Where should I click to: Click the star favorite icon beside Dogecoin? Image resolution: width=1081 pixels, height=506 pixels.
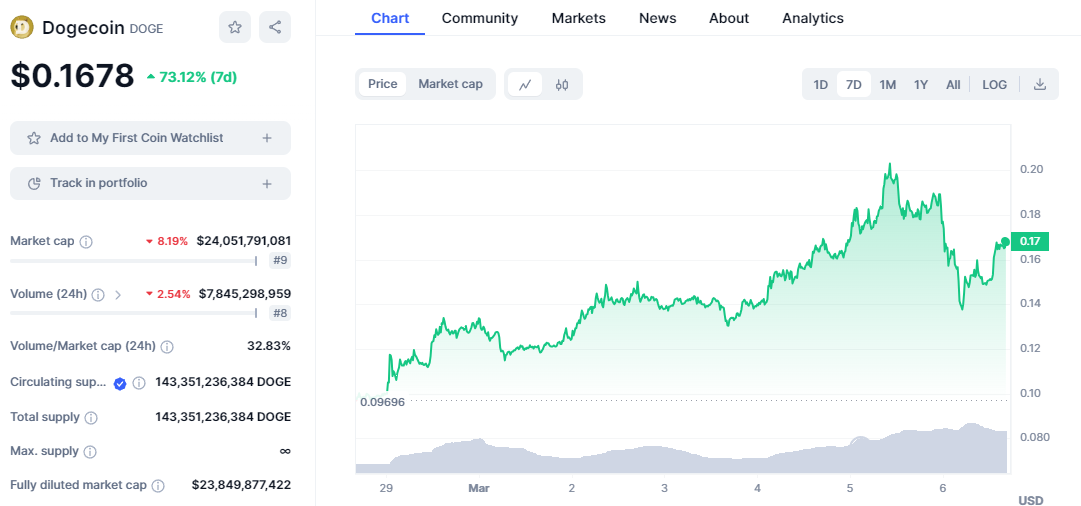(235, 27)
